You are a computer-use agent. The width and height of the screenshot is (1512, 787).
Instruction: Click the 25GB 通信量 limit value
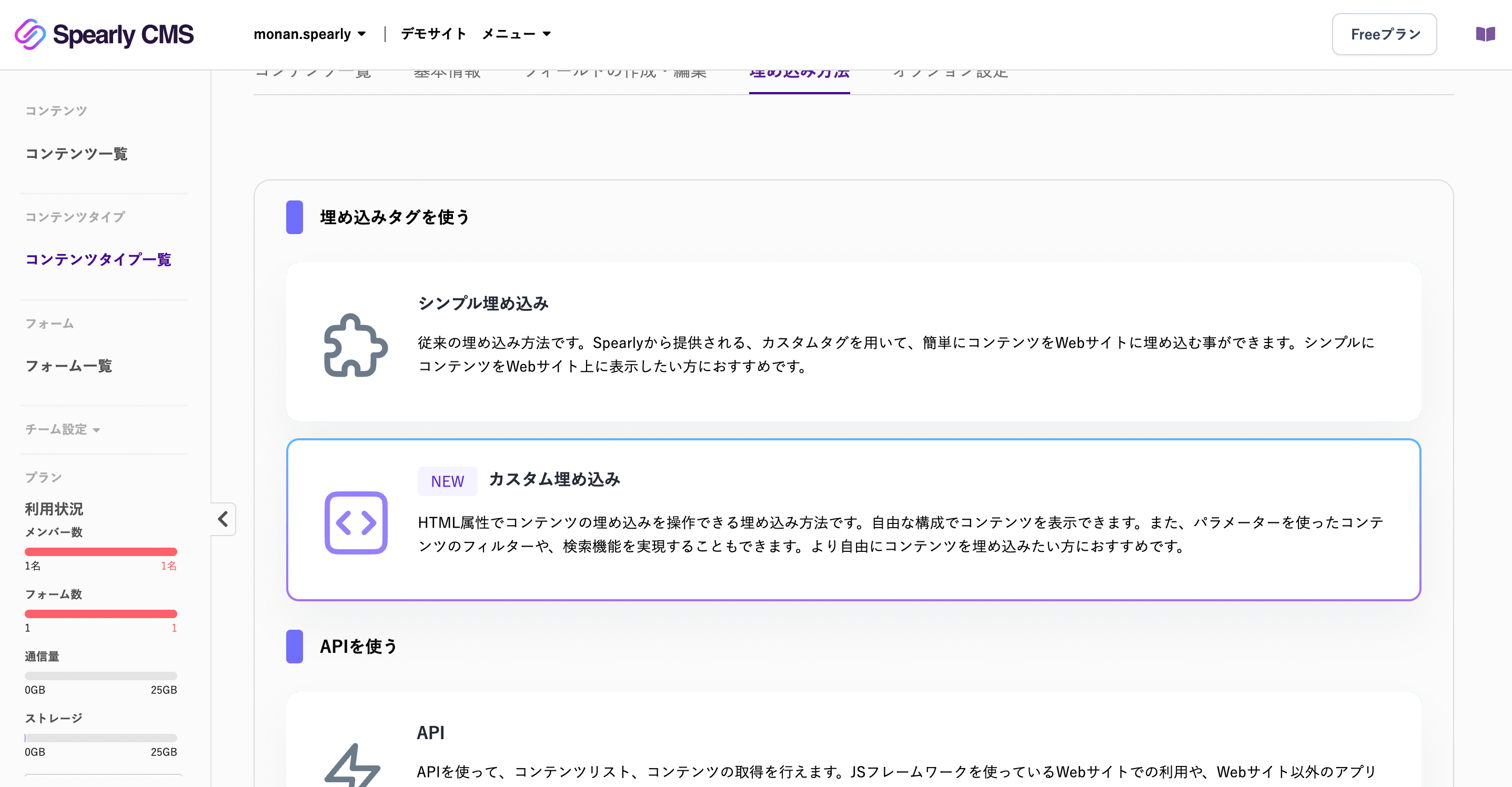pos(164,690)
